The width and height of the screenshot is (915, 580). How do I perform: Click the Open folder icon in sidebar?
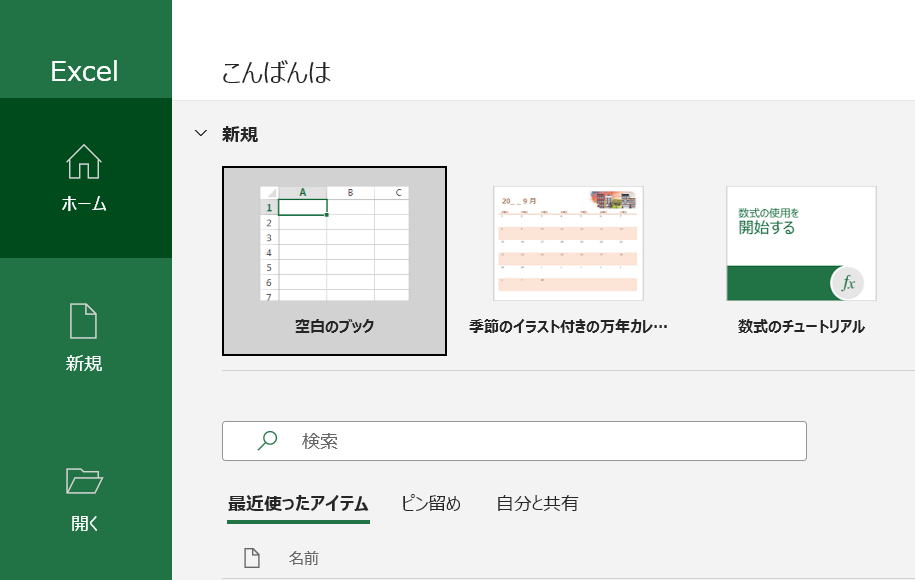[x=86, y=483]
